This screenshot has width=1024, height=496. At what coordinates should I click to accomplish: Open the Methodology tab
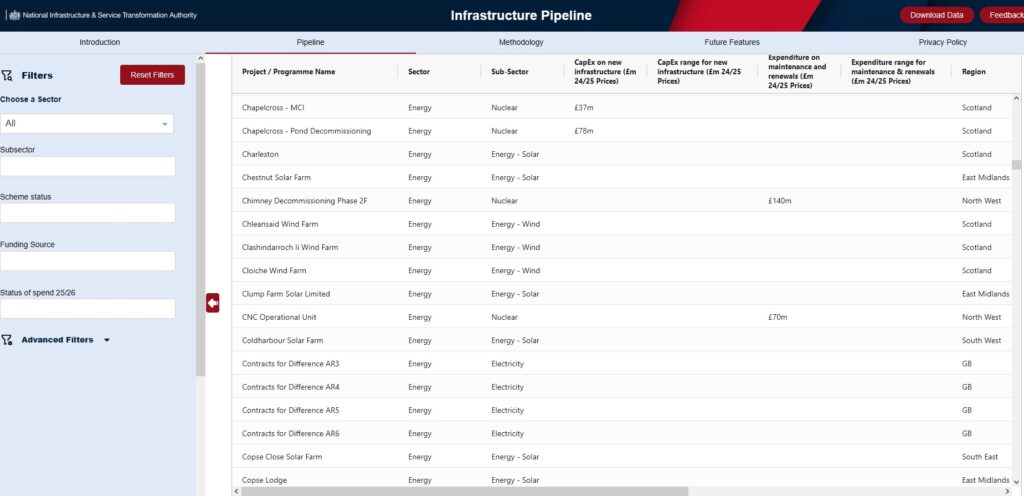coord(521,42)
